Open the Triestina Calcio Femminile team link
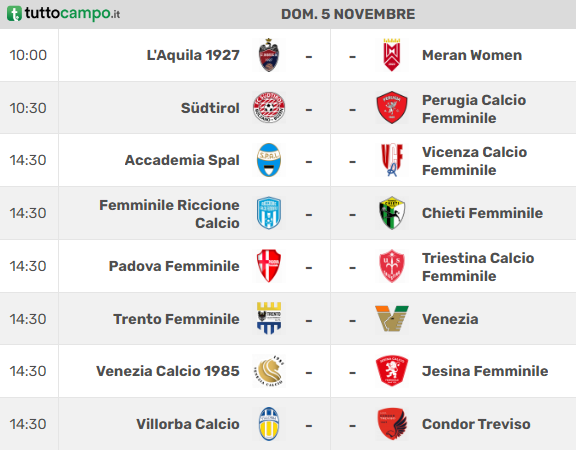The image size is (576, 450). pyautogui.click(x=478, y=267)
